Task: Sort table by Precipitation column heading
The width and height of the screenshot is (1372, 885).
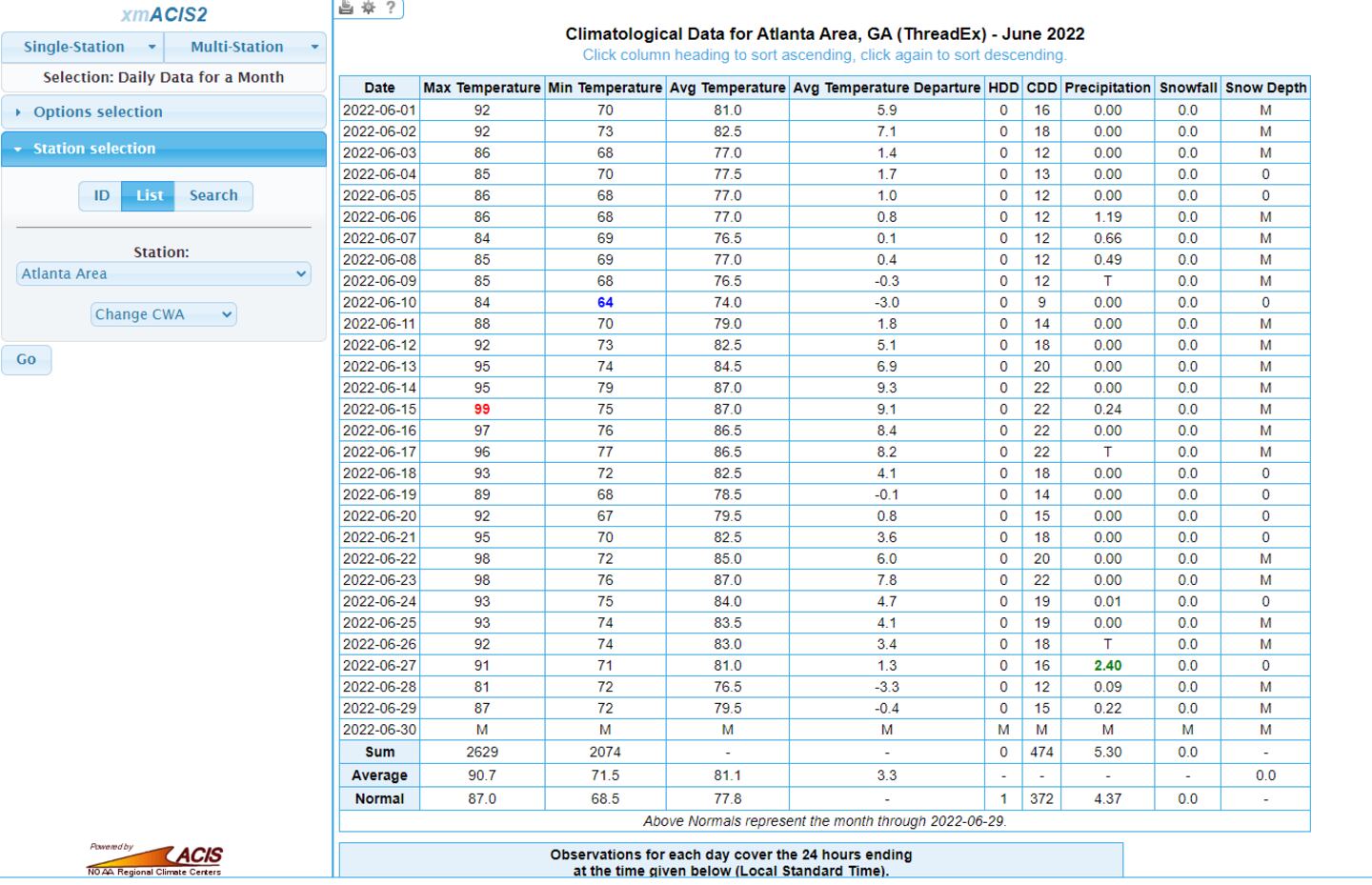Action: tap(1107, 88)
